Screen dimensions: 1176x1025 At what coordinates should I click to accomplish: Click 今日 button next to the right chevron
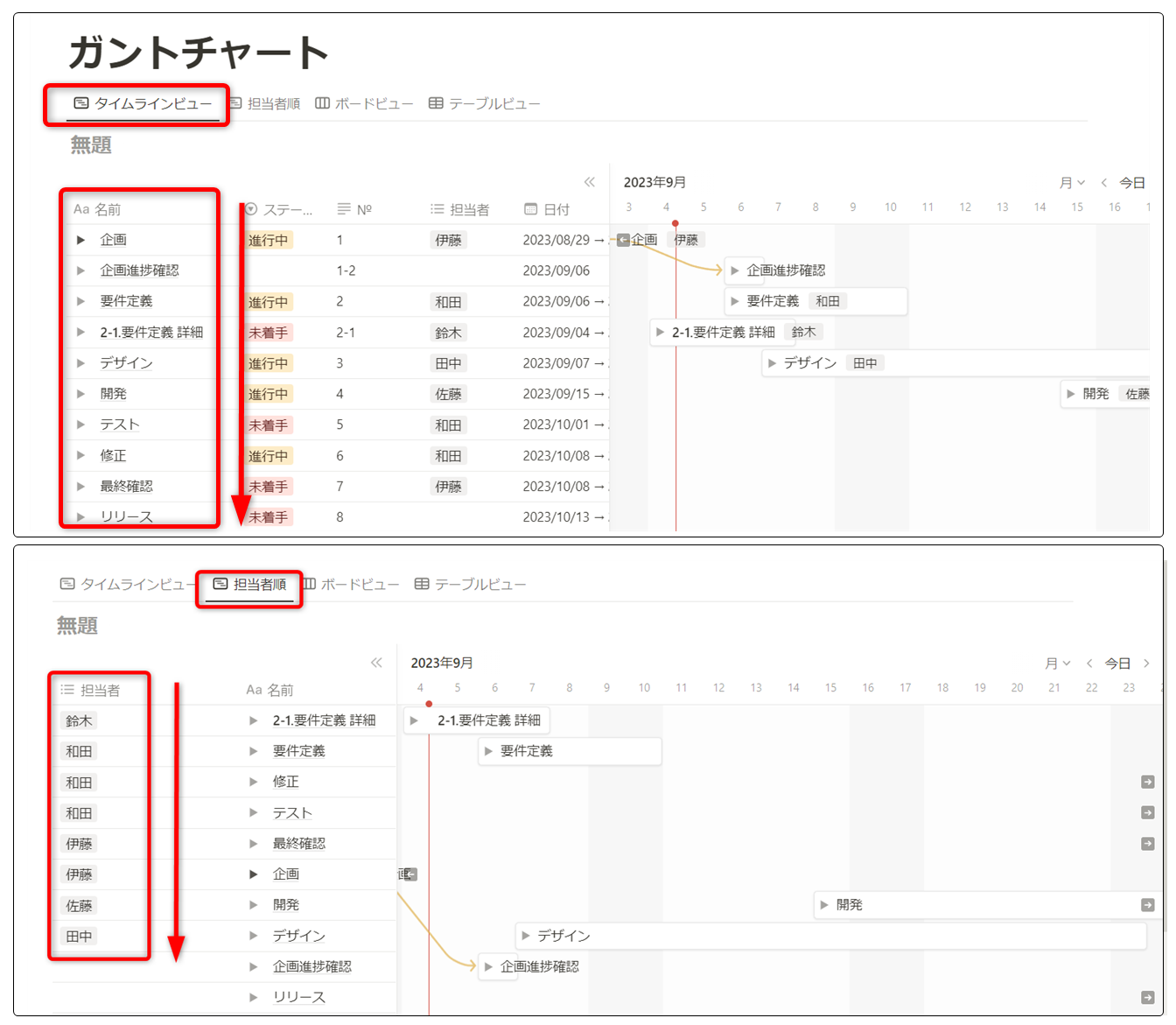(1116, 663)
